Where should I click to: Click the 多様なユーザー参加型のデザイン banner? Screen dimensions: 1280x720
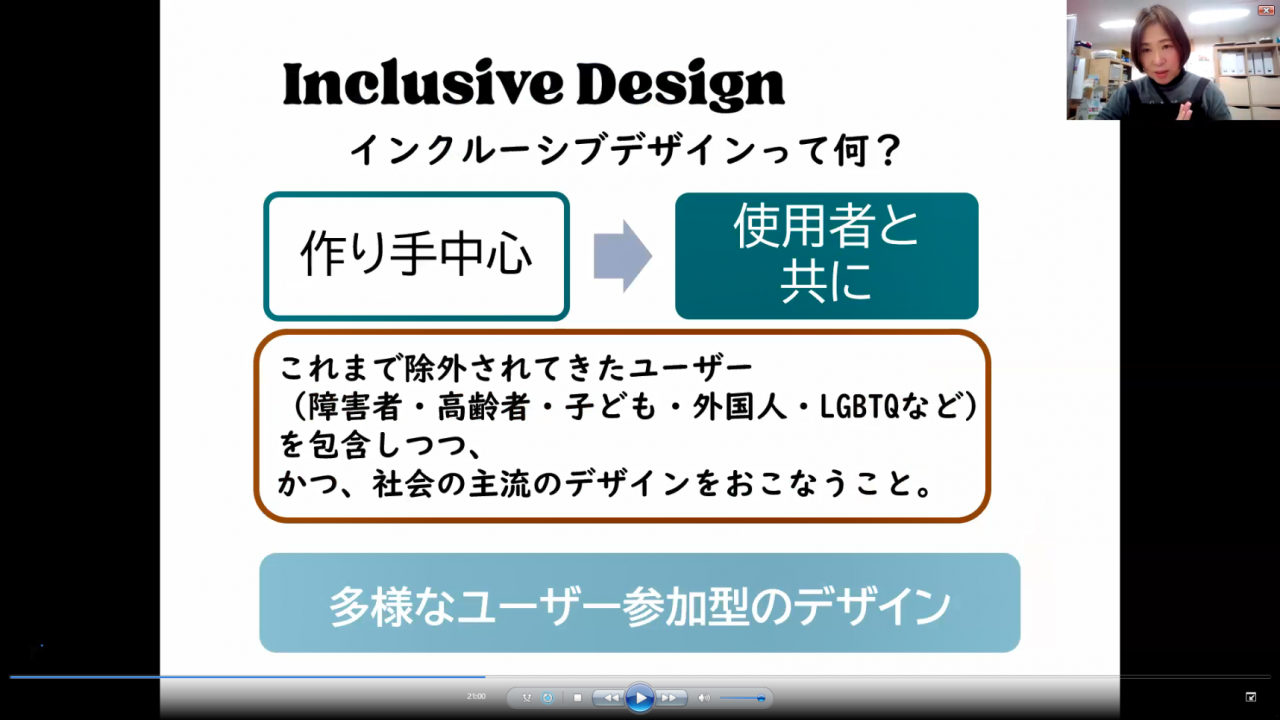(x=639, y=603)
